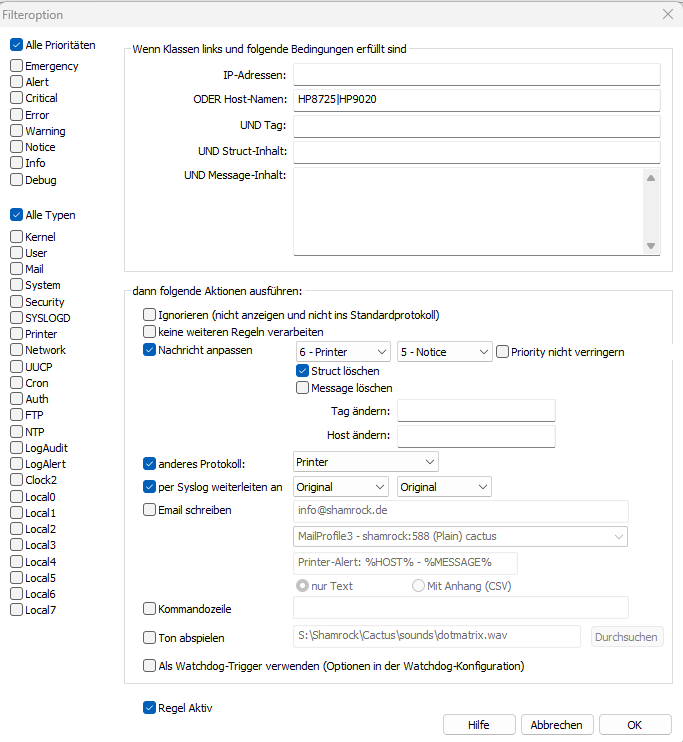Edit the ODER Host-Namen field

point(477,100)
